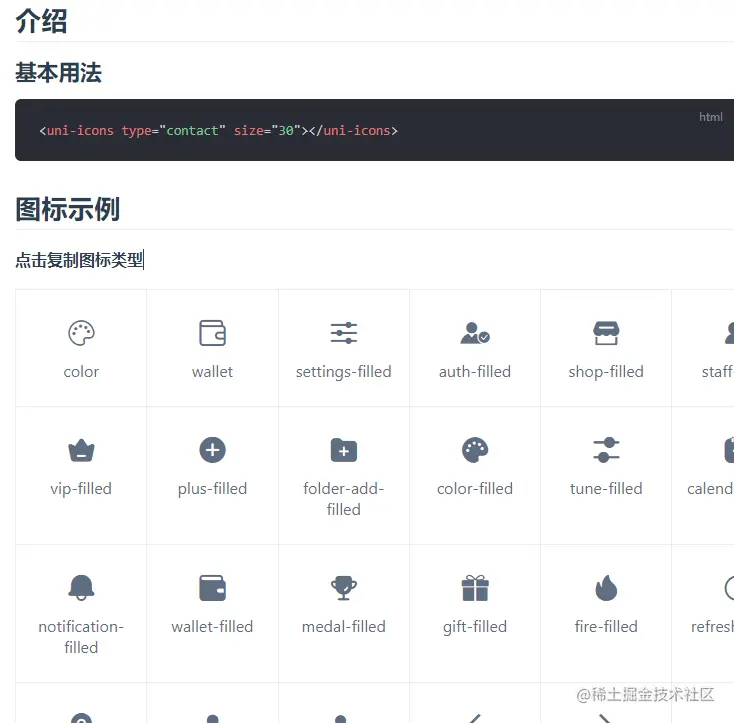The width and height of the screenshot is (734, 723).
Task: Click the 'settings-filled' label
Action: click(344, 372)
